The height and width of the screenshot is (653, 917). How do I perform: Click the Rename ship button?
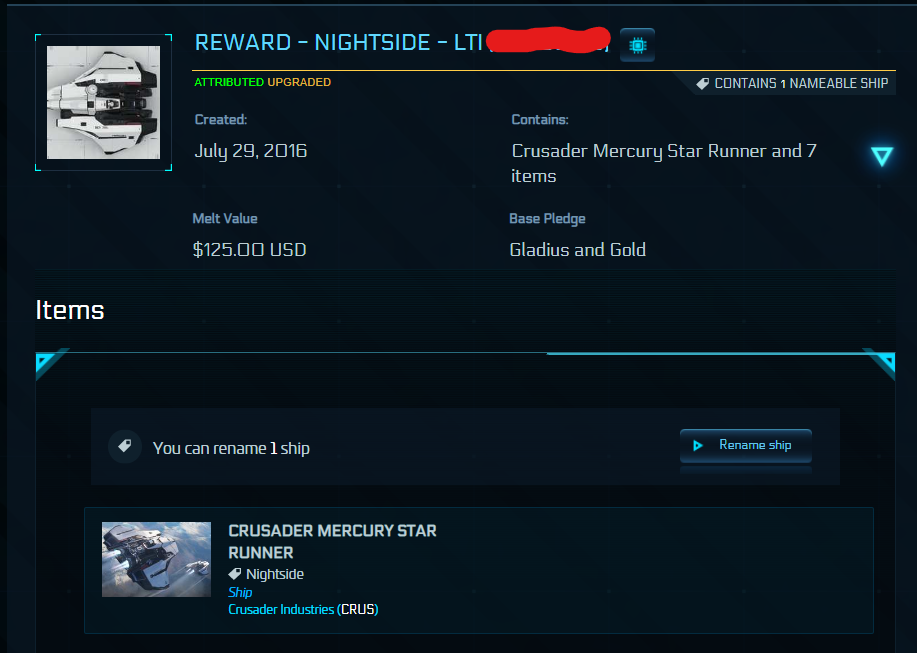(746, 445)
